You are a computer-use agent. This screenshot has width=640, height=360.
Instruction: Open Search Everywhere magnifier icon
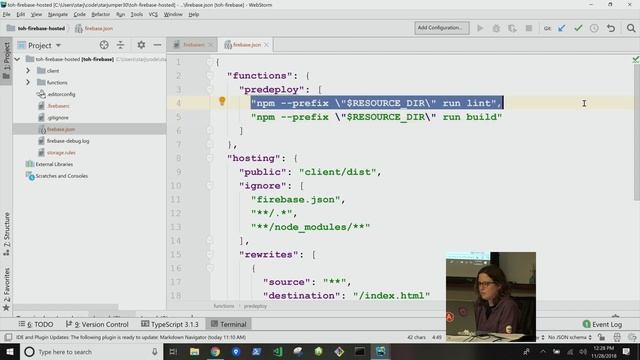[631, 28]
